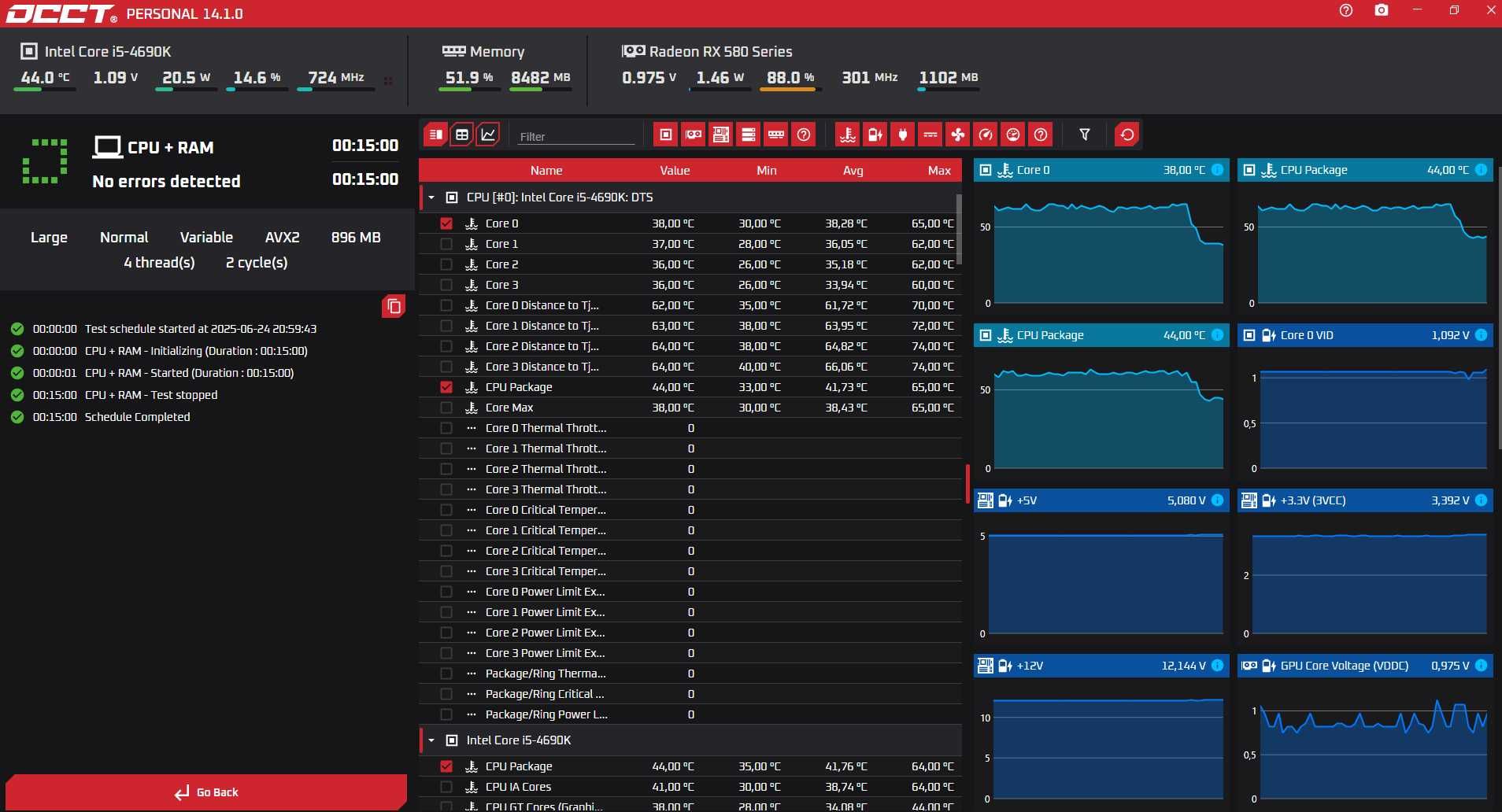Click the sensor table vertical scrollbar

959,230
